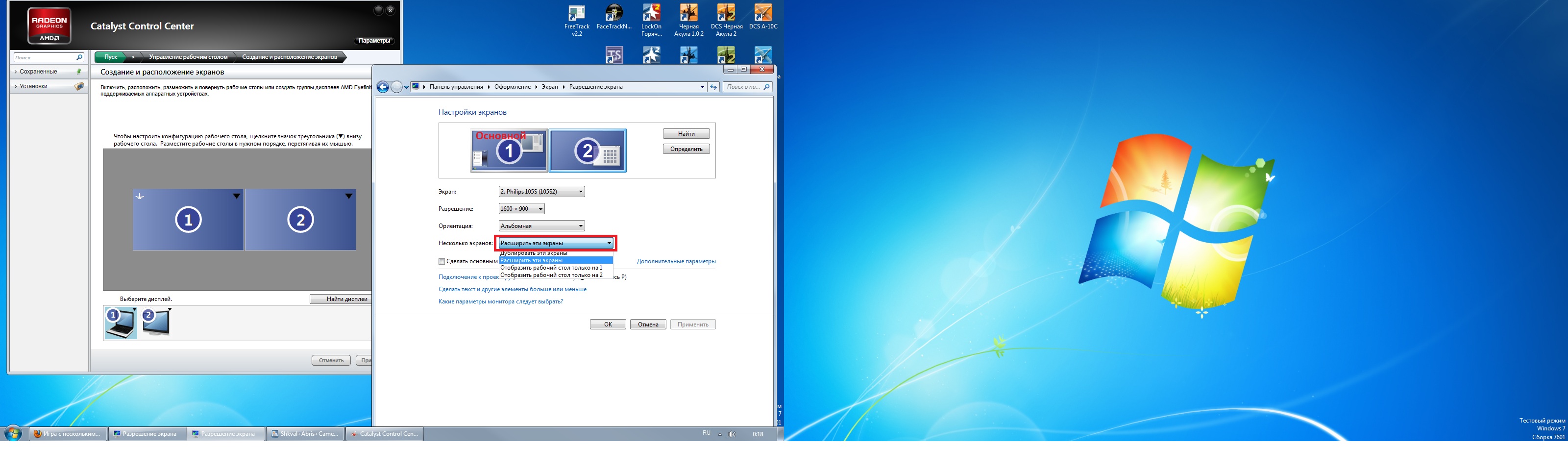
Task: Click the Найти button
Action: click(686, 133)
